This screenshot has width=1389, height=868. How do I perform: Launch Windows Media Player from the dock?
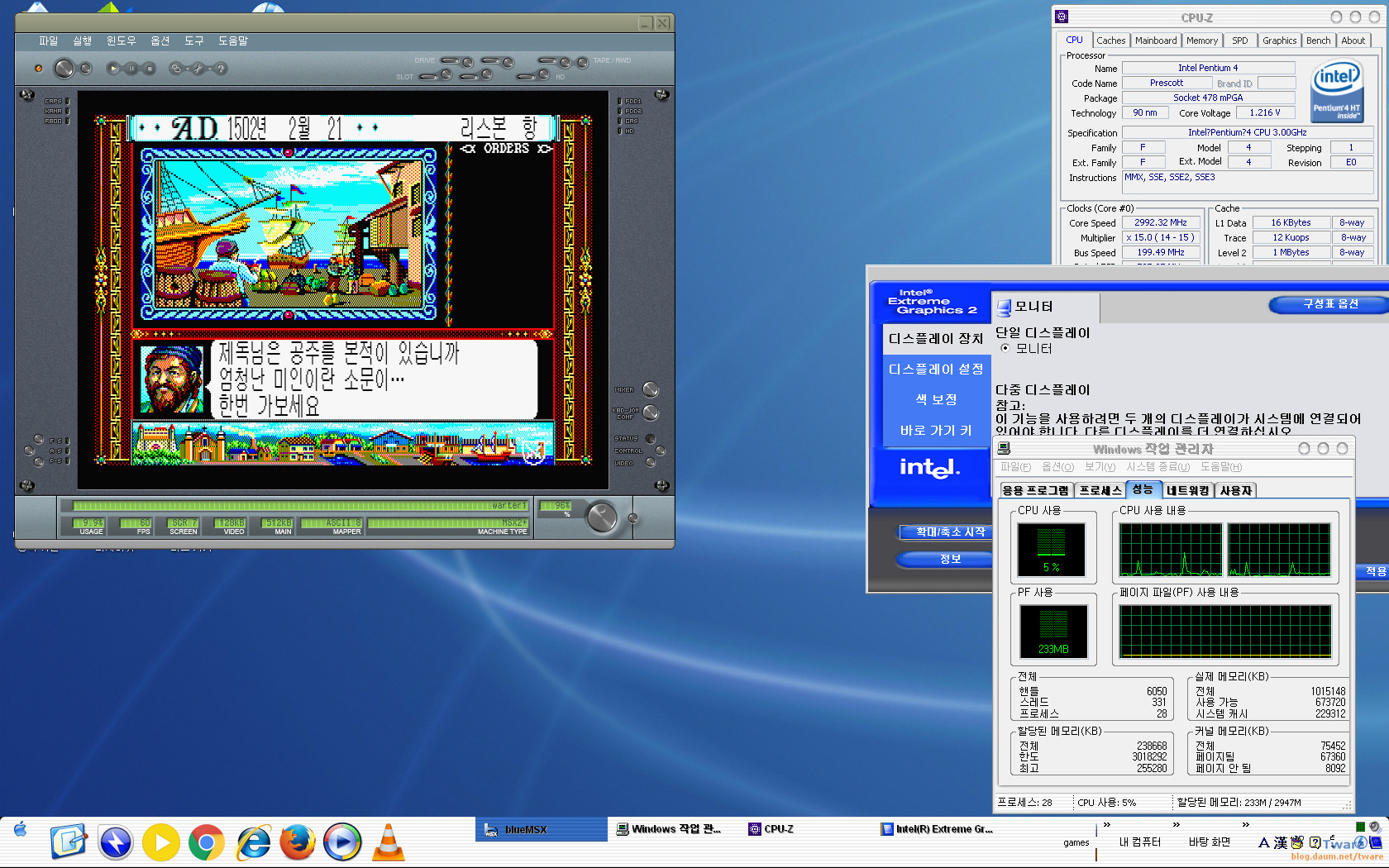pyautogui.click(x=342, y=842)
